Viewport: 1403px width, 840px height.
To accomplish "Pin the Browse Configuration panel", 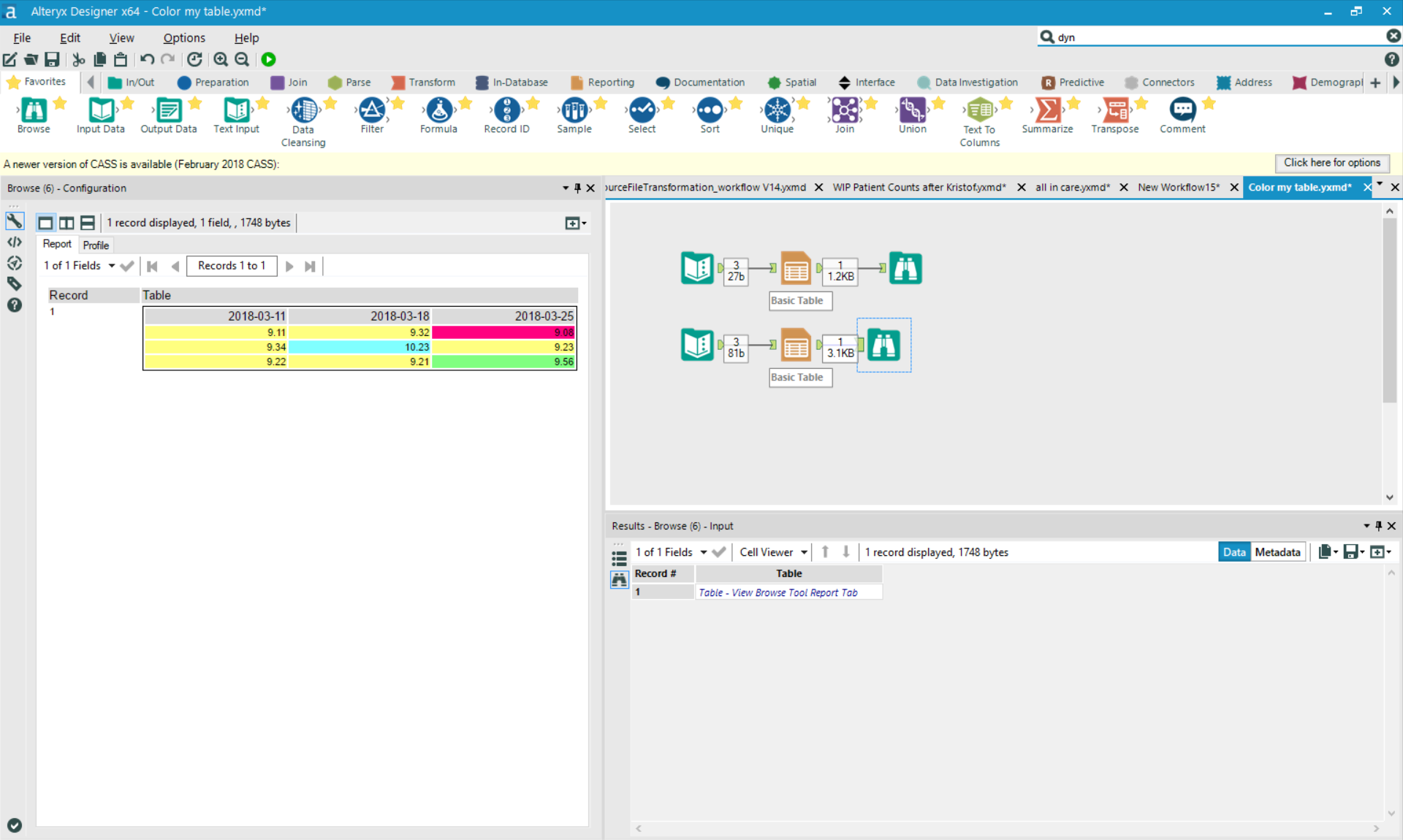I will tap(578, 188).
